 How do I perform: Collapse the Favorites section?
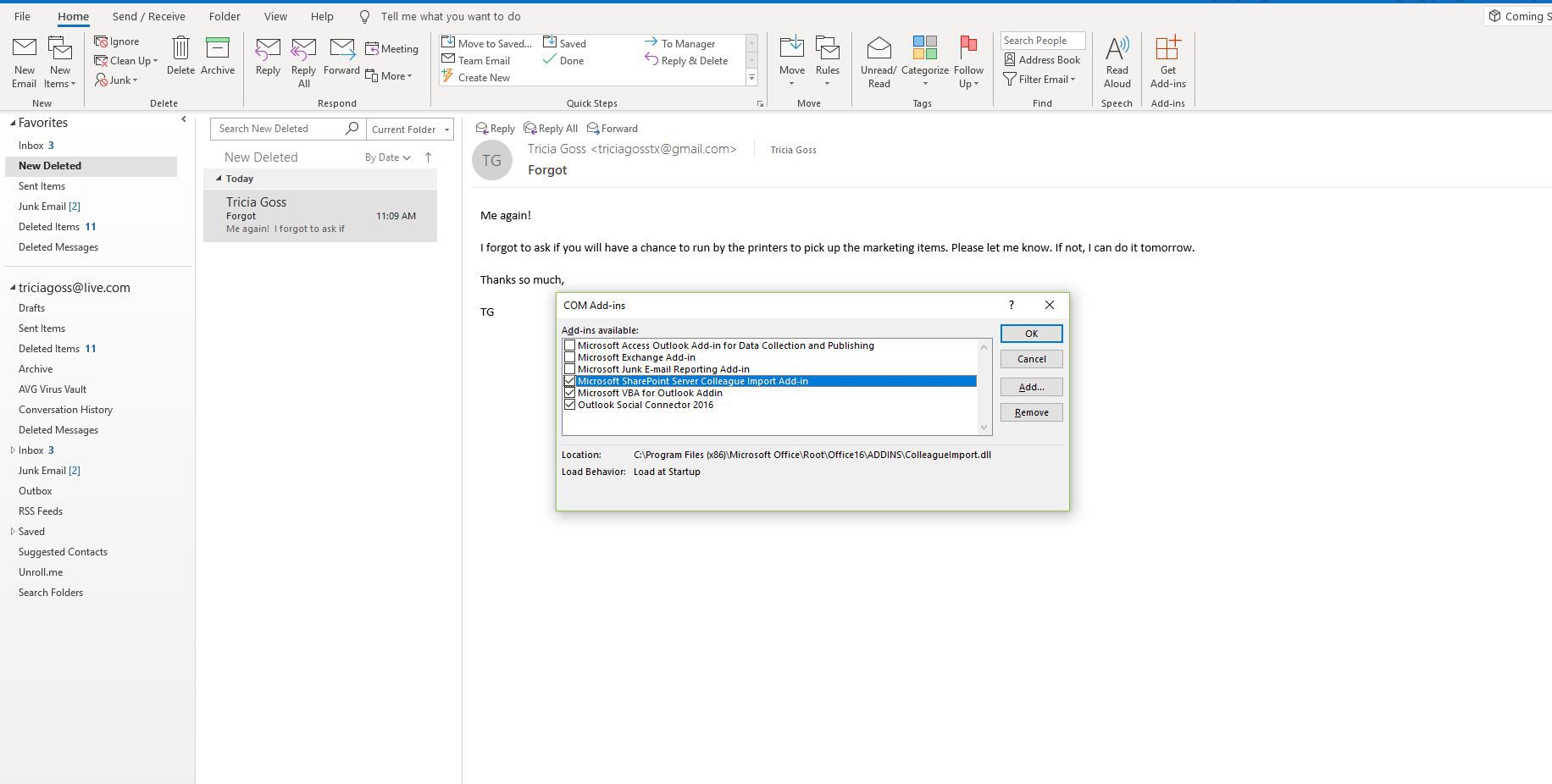coord(13,123)
